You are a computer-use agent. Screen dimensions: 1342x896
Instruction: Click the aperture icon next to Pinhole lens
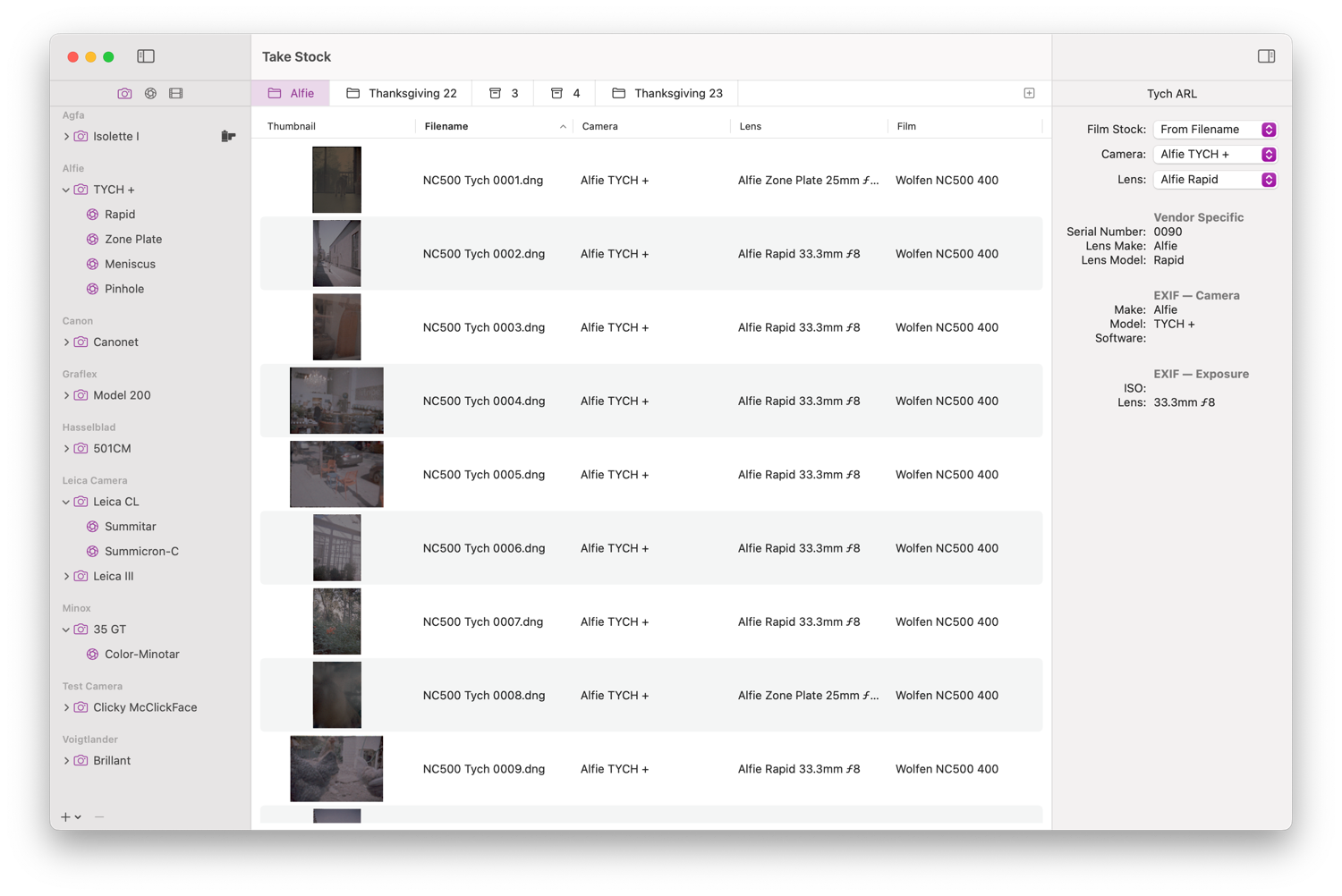coord(92,289)
